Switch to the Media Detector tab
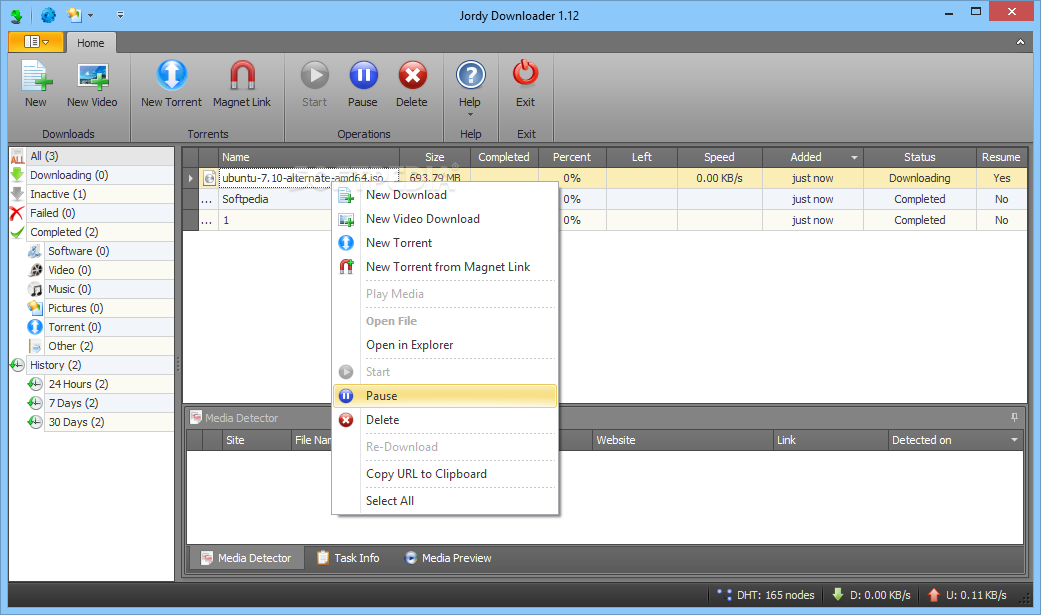Image resolution: width=1041 pixels, height=615 pixels. pos(246,559)
